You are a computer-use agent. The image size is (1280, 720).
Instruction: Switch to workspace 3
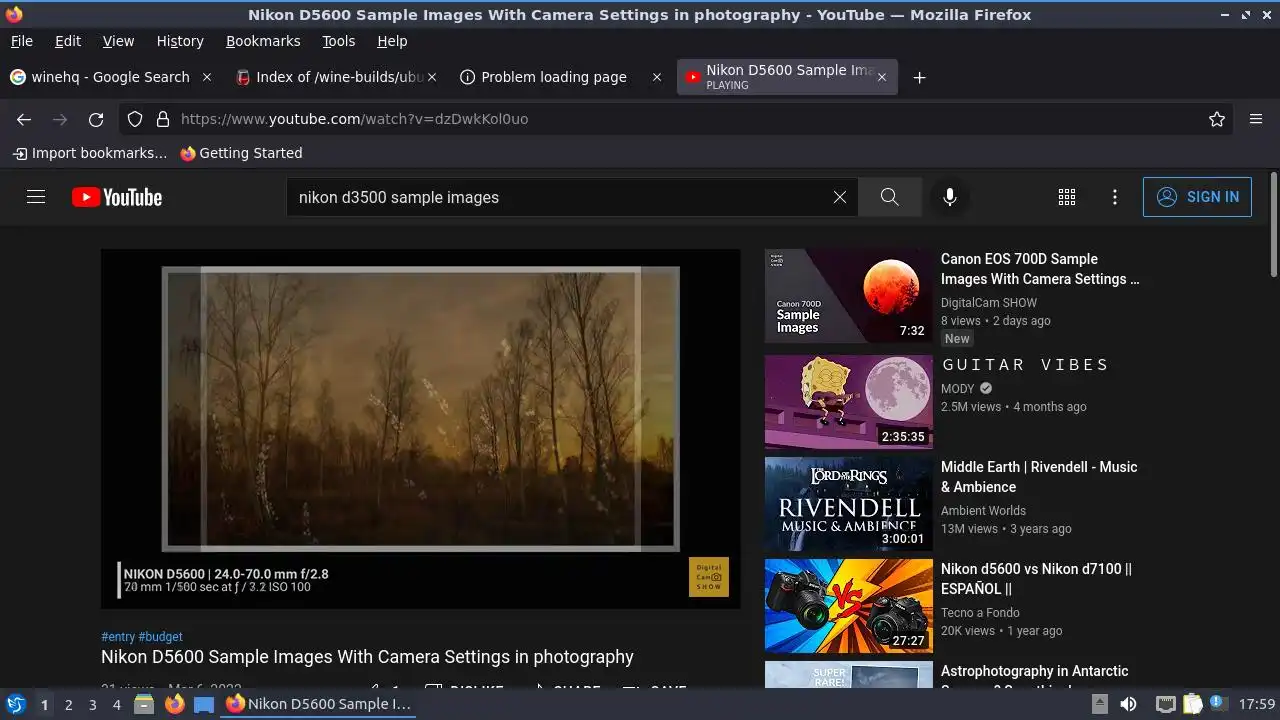point(93,705)
